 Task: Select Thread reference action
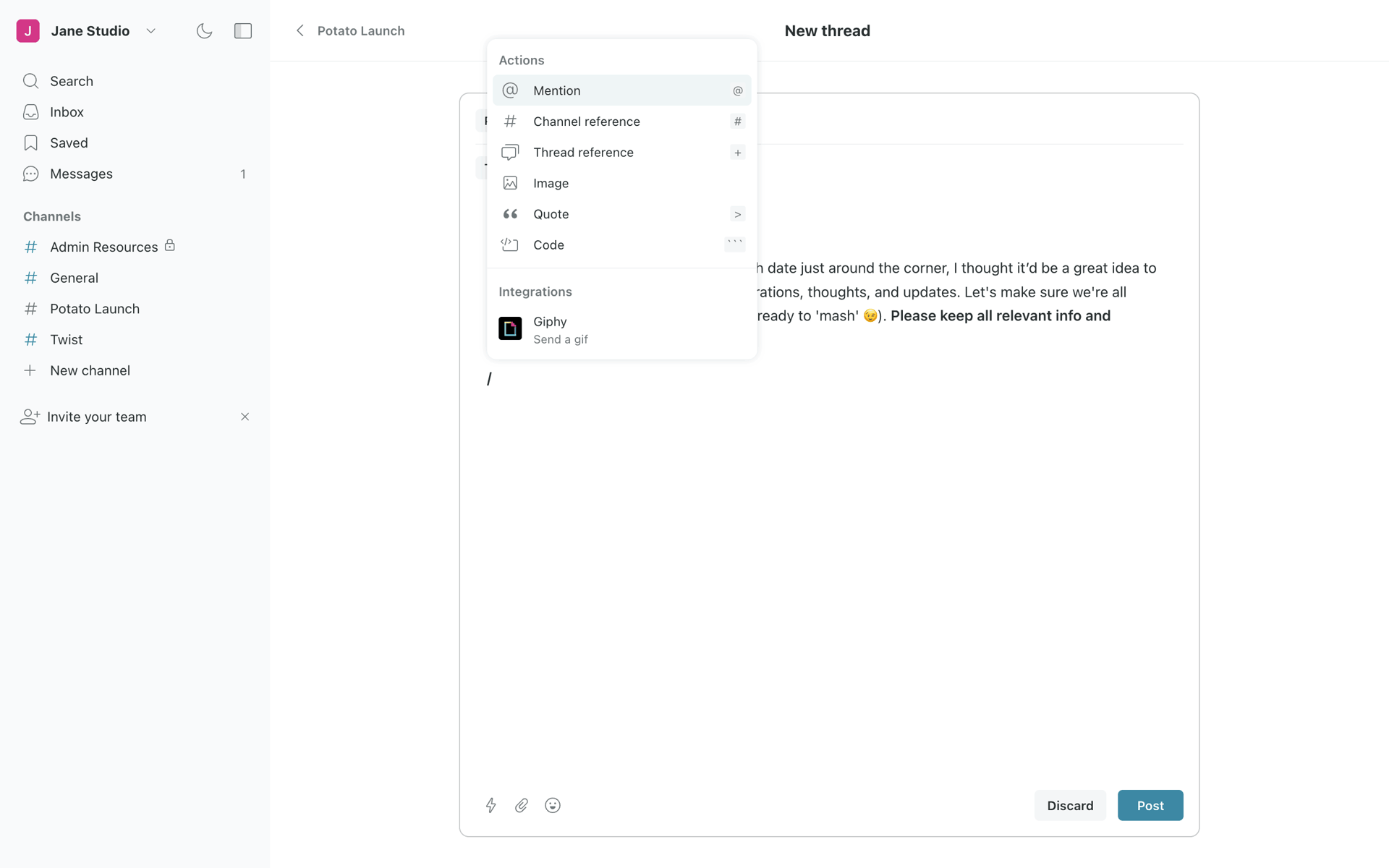[x=621, y=153]
